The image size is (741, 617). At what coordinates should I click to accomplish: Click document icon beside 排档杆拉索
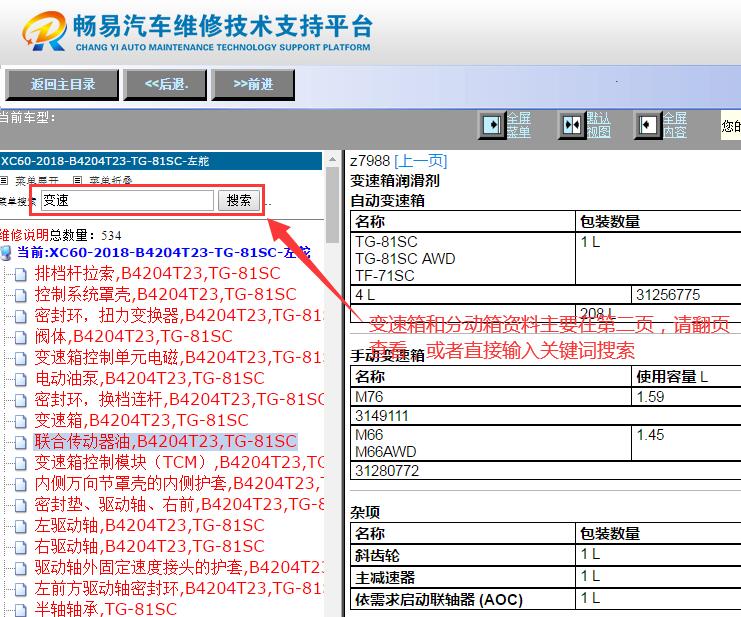pyautogui.click(x=20, y=274)
